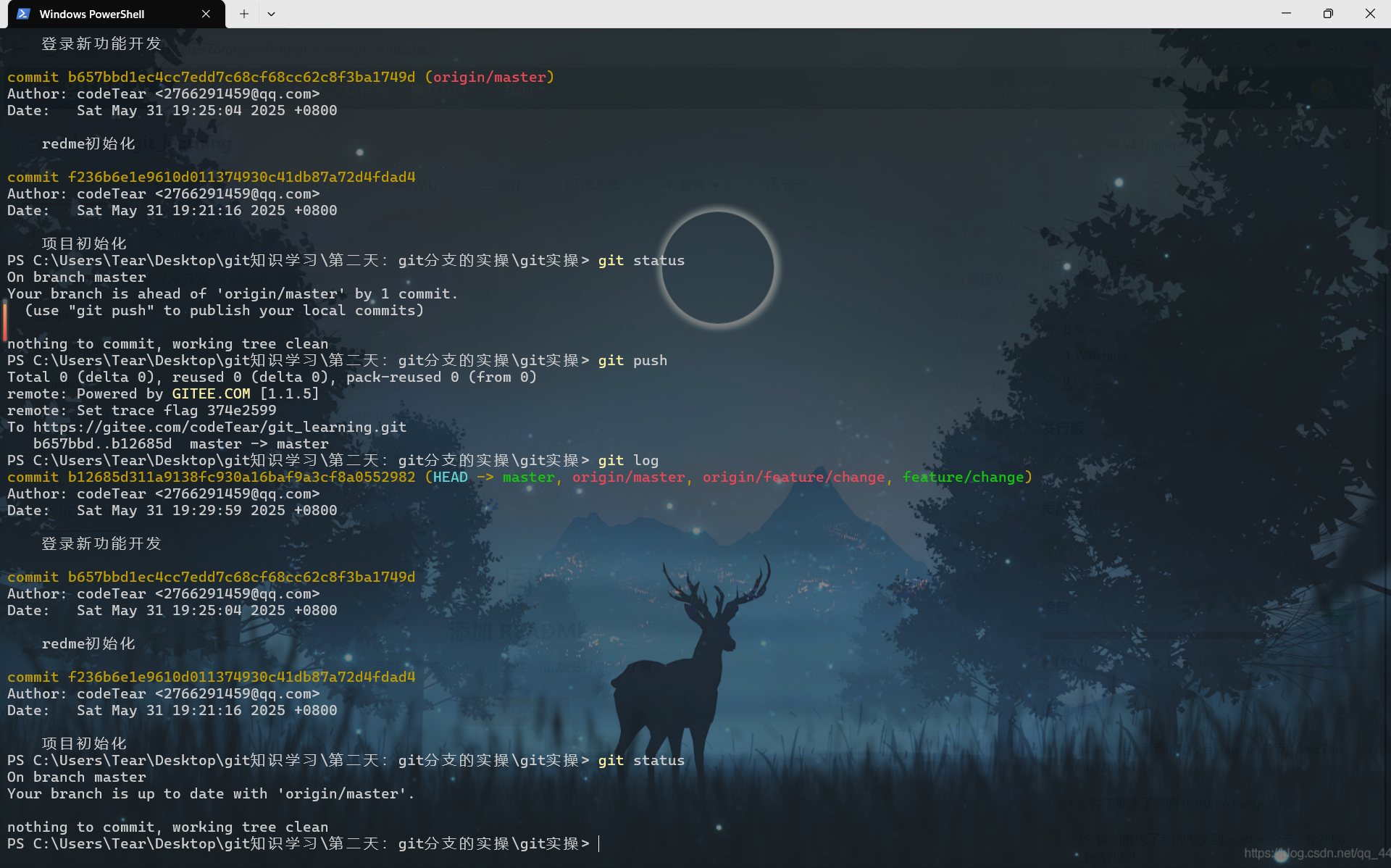Click the yellow GITEE.COM text
This screenshot has width=1391, height=868.
pos(211,393)
